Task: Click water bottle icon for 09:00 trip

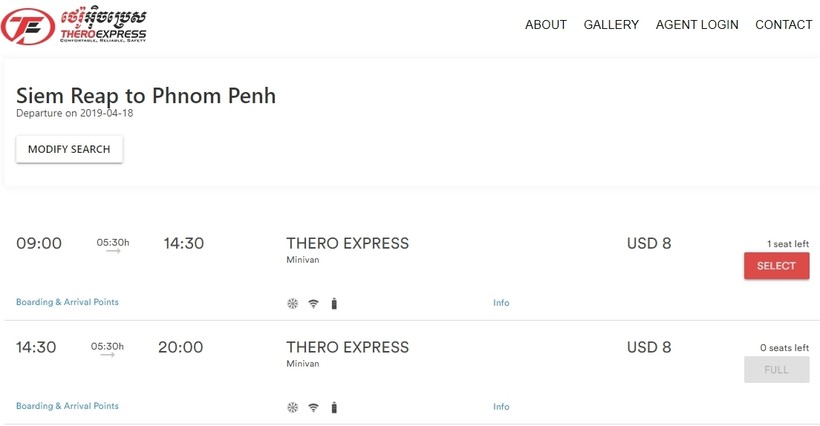Action: [x=334, y=303]
